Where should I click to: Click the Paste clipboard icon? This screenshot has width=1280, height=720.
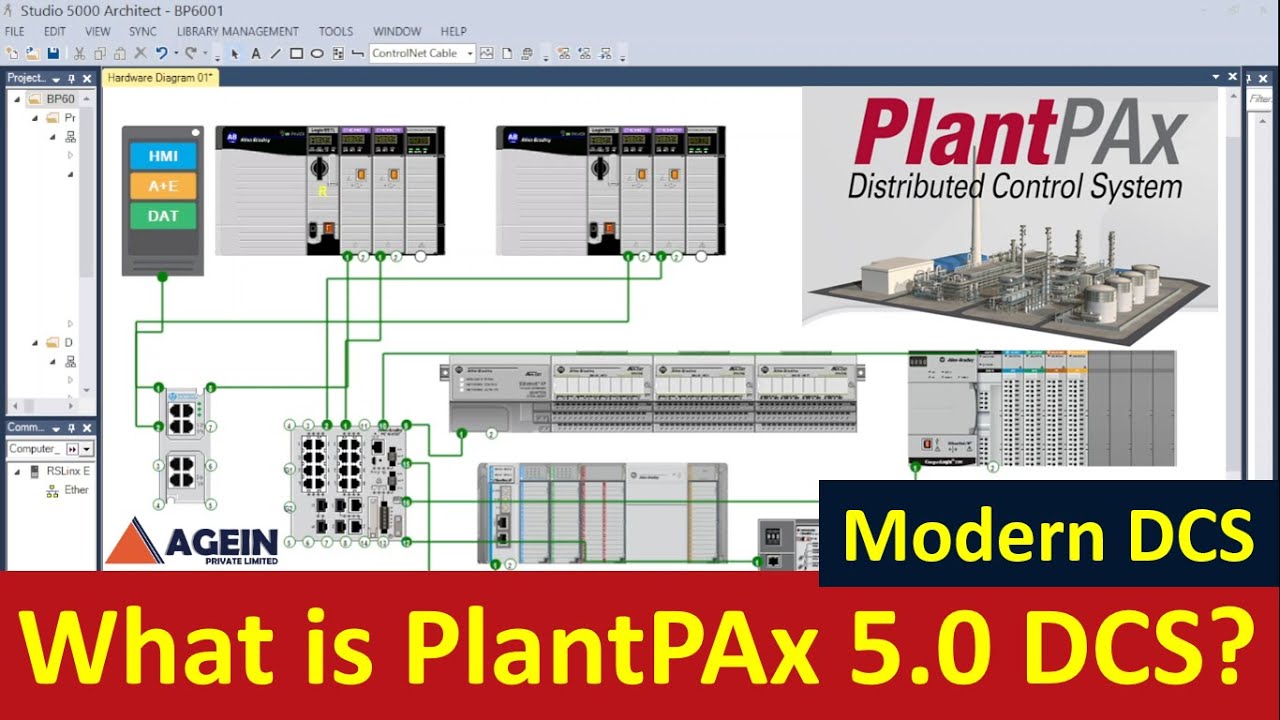click(119, 53)
